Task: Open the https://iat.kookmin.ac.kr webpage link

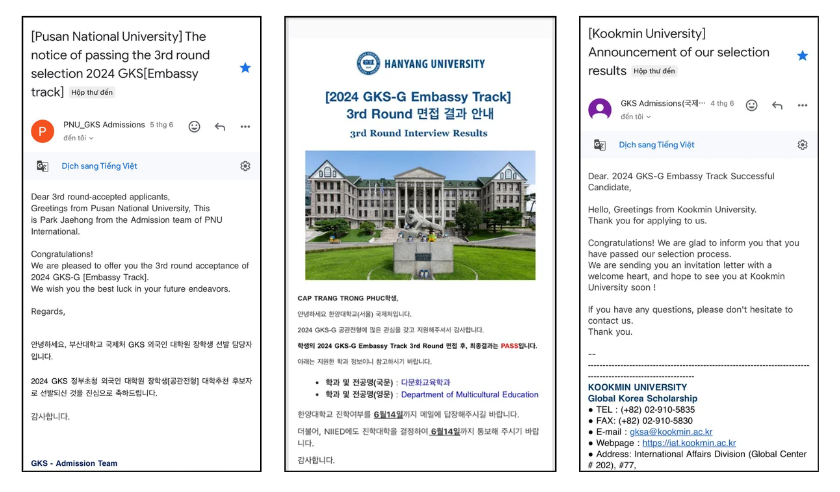Action: pyautogui.click(x=689, y=443)
